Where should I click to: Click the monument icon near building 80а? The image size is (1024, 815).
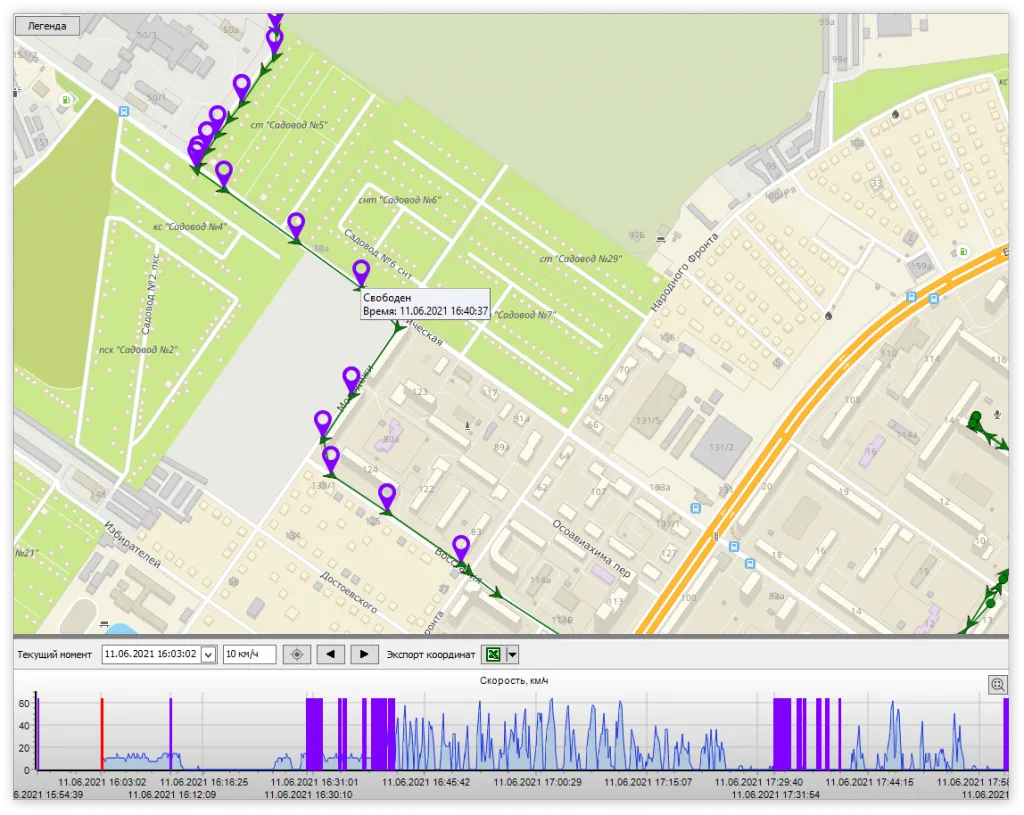pyautogui.click(x=467, y=426)
